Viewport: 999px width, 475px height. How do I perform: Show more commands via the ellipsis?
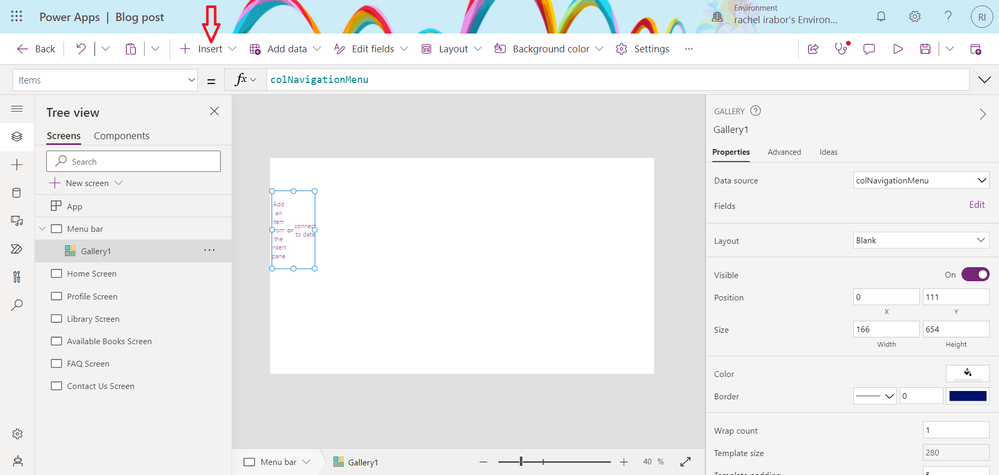(x=689, y=49)
